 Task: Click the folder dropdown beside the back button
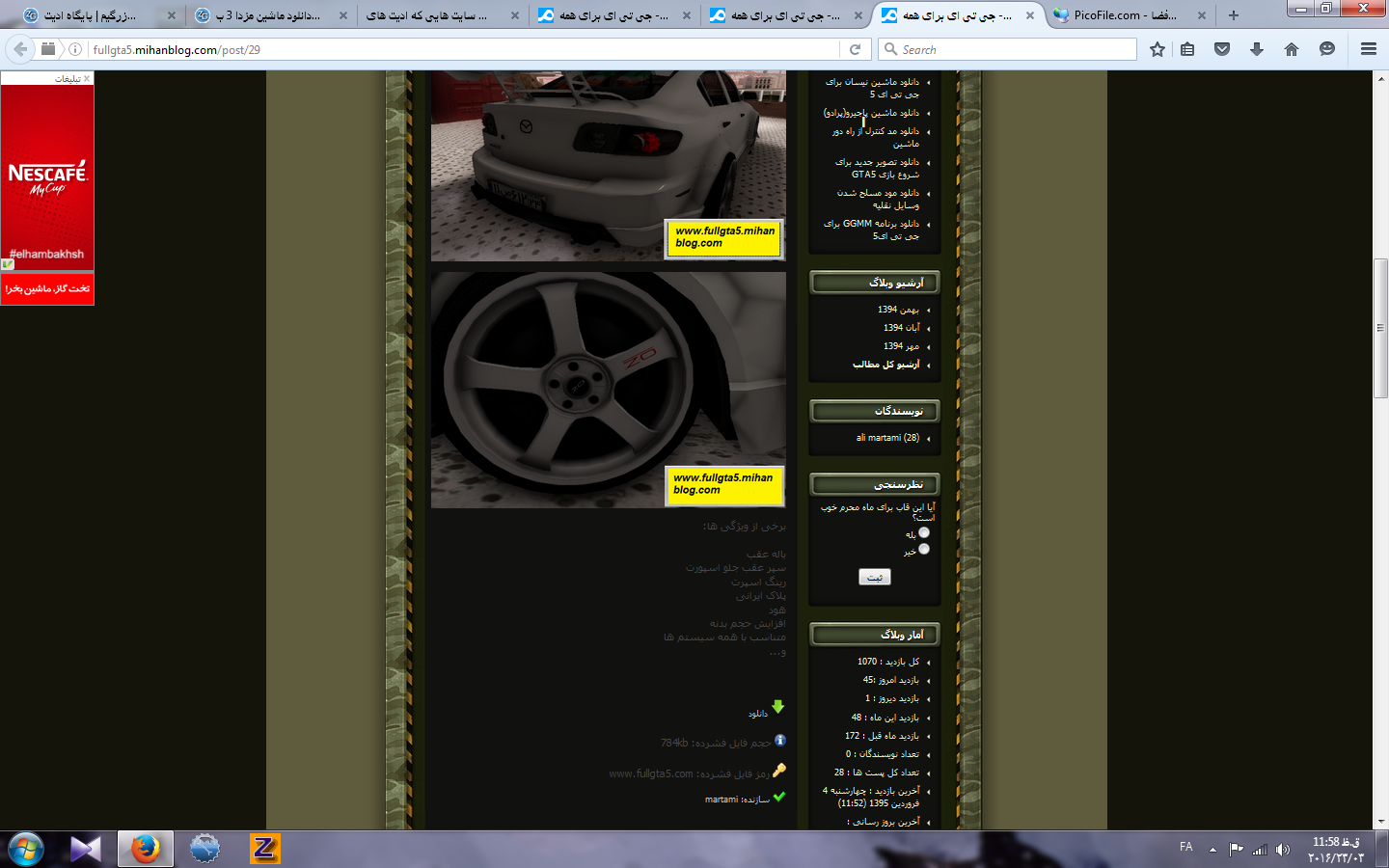click(48, 49)
